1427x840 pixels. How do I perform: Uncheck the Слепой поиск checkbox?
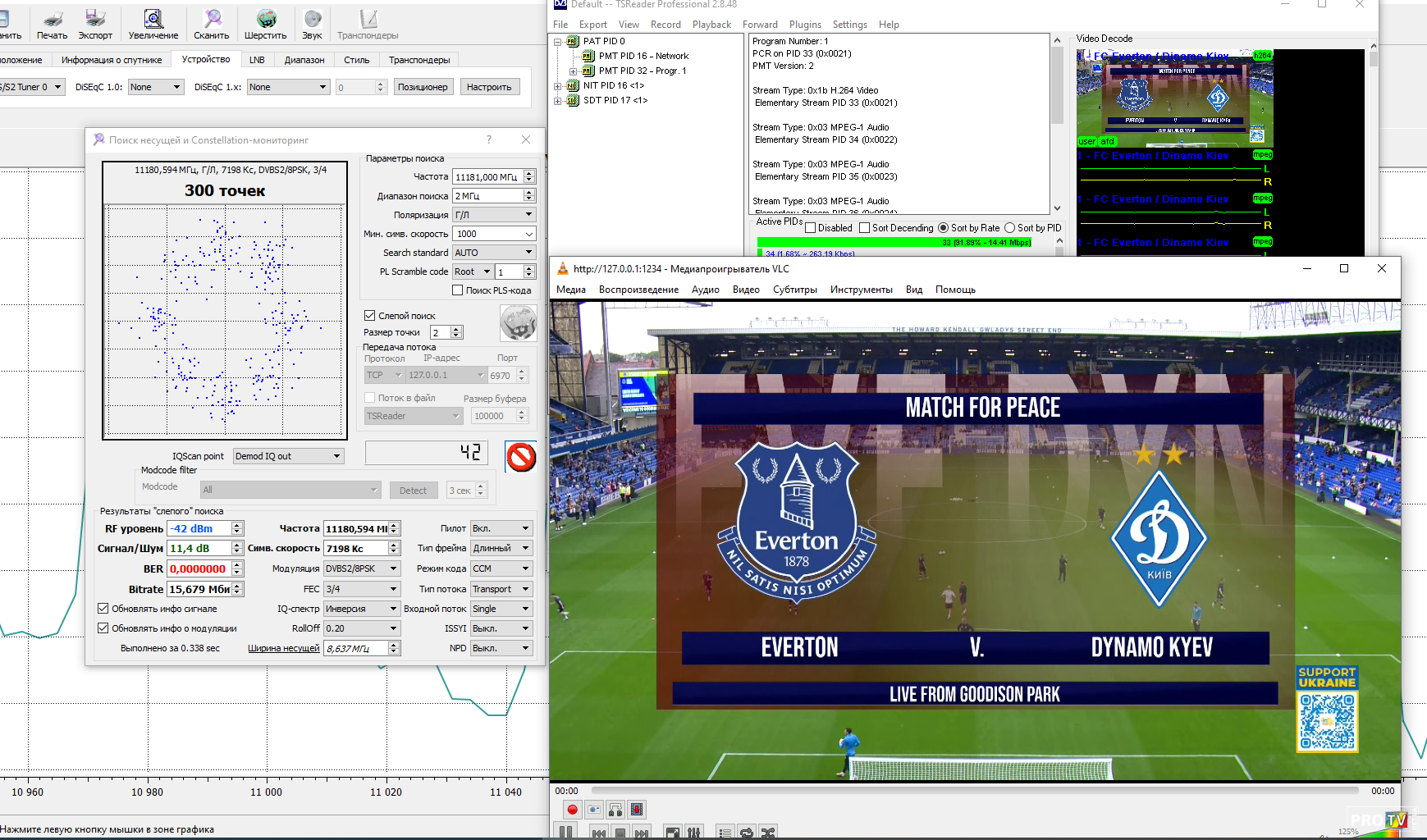pos(370,316)
